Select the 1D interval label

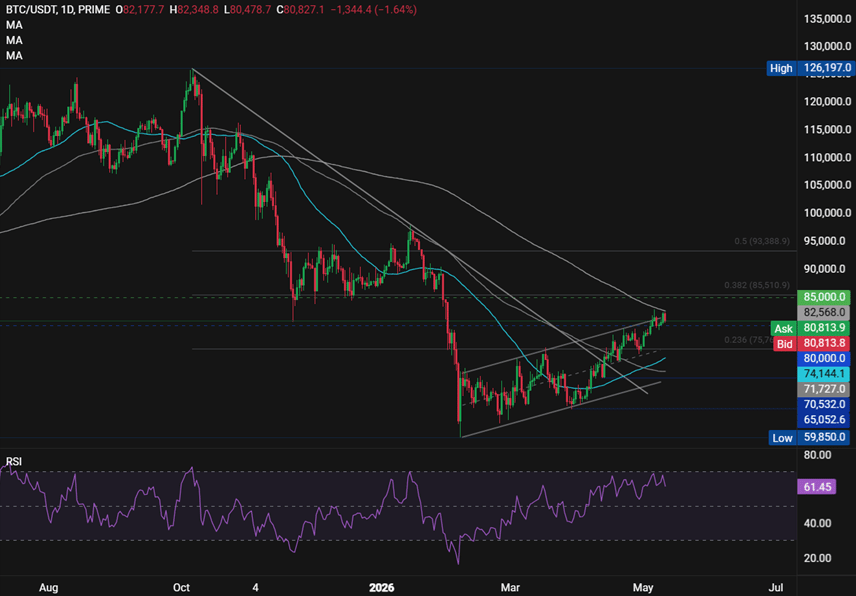69,10
